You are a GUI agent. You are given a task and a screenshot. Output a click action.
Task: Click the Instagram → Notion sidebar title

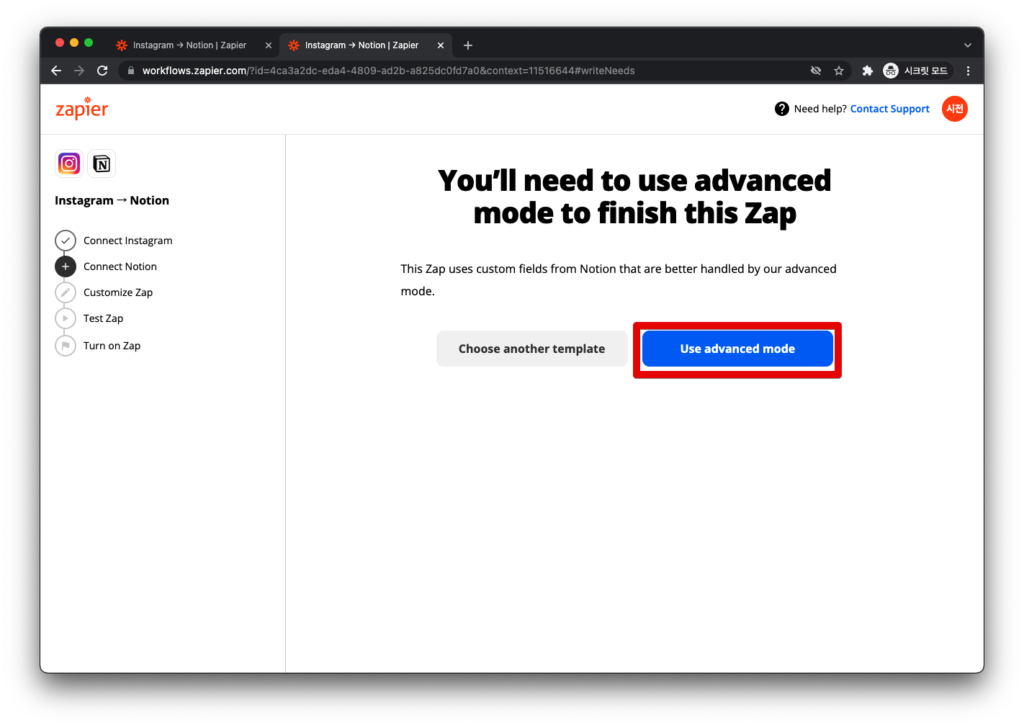(x=112, y=200)
